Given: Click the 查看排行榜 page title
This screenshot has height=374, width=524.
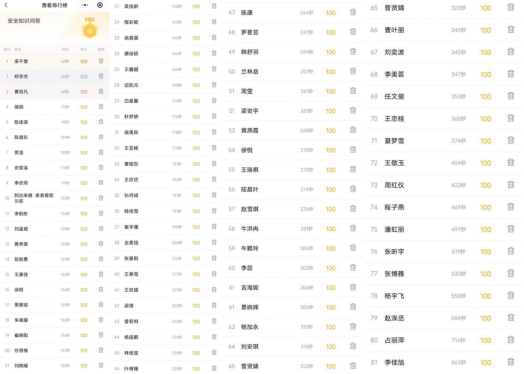Looking at the screenshot, I should point(54,5).
